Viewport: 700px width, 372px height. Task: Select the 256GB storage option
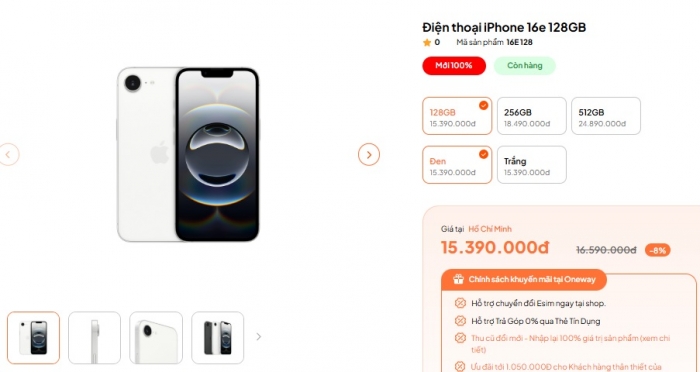click(532, 116)
